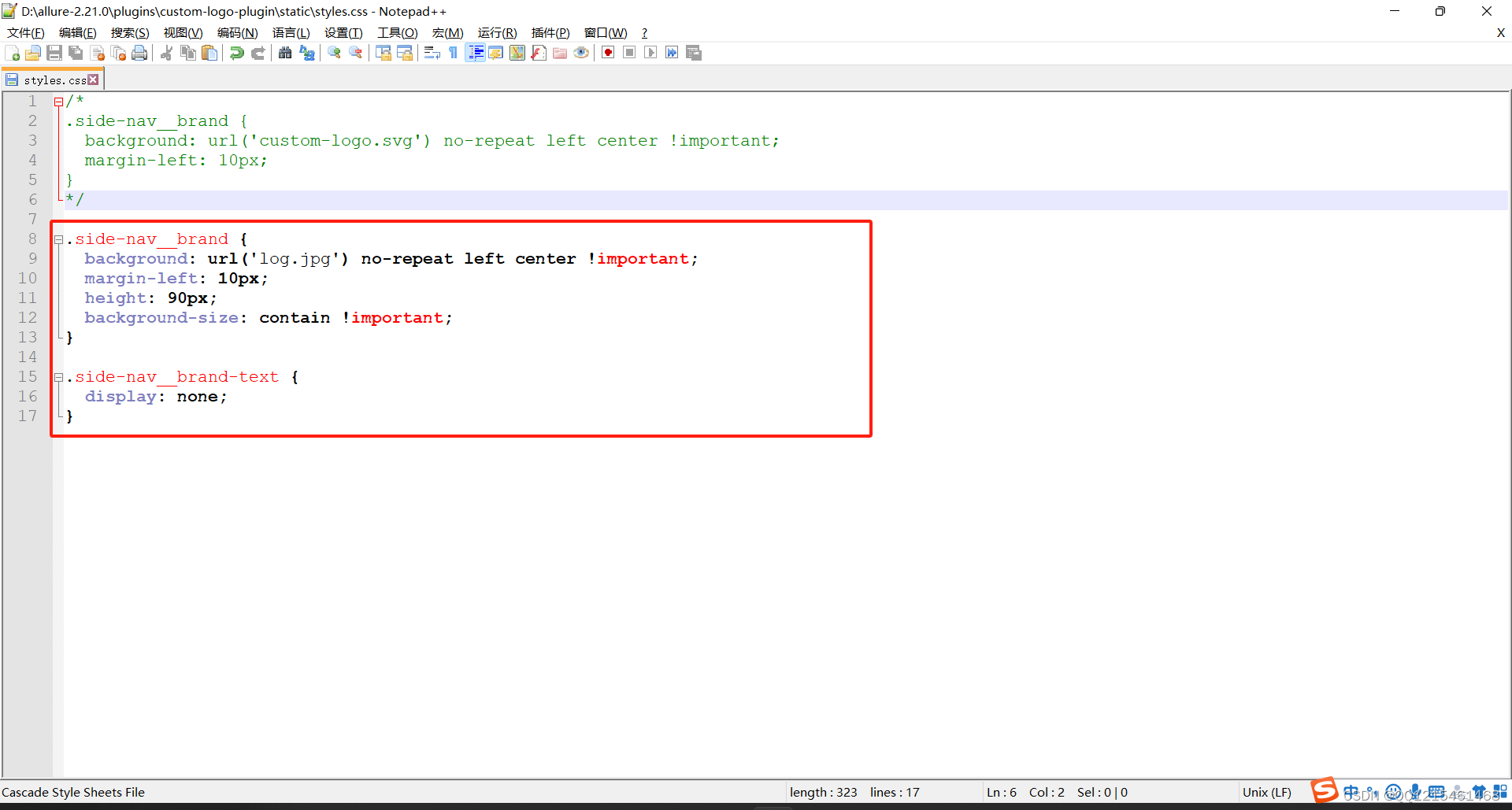Toggle word wrap in the toolbar
The image size is (1512, 810).
point(432,53)
